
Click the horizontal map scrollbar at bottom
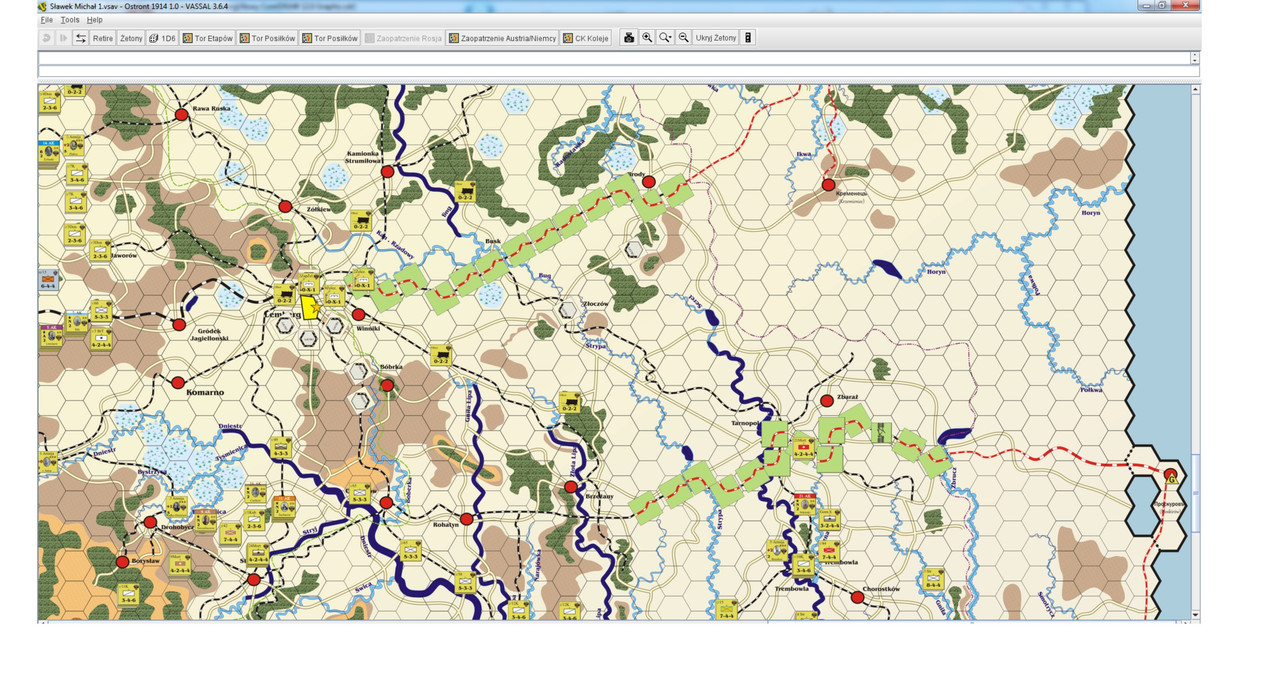(x=614, y=621)
